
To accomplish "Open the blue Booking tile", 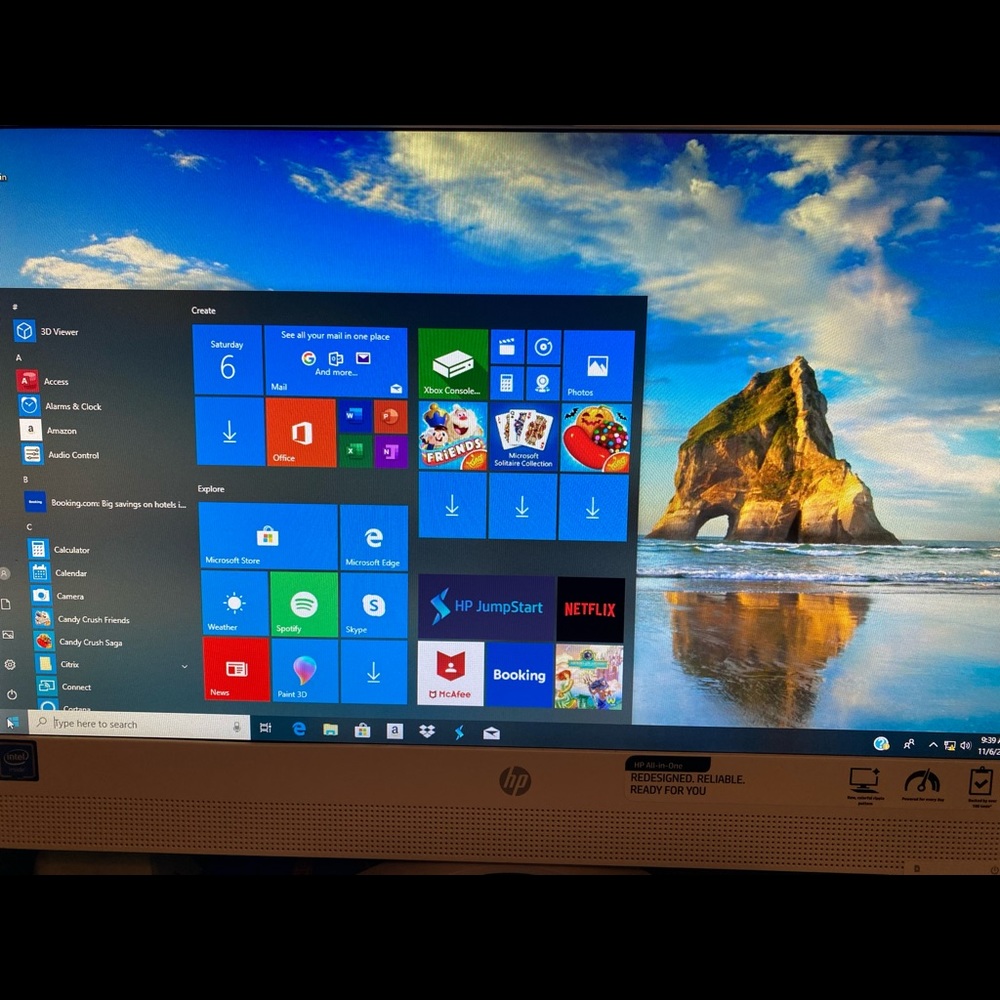I will point(519,675).
